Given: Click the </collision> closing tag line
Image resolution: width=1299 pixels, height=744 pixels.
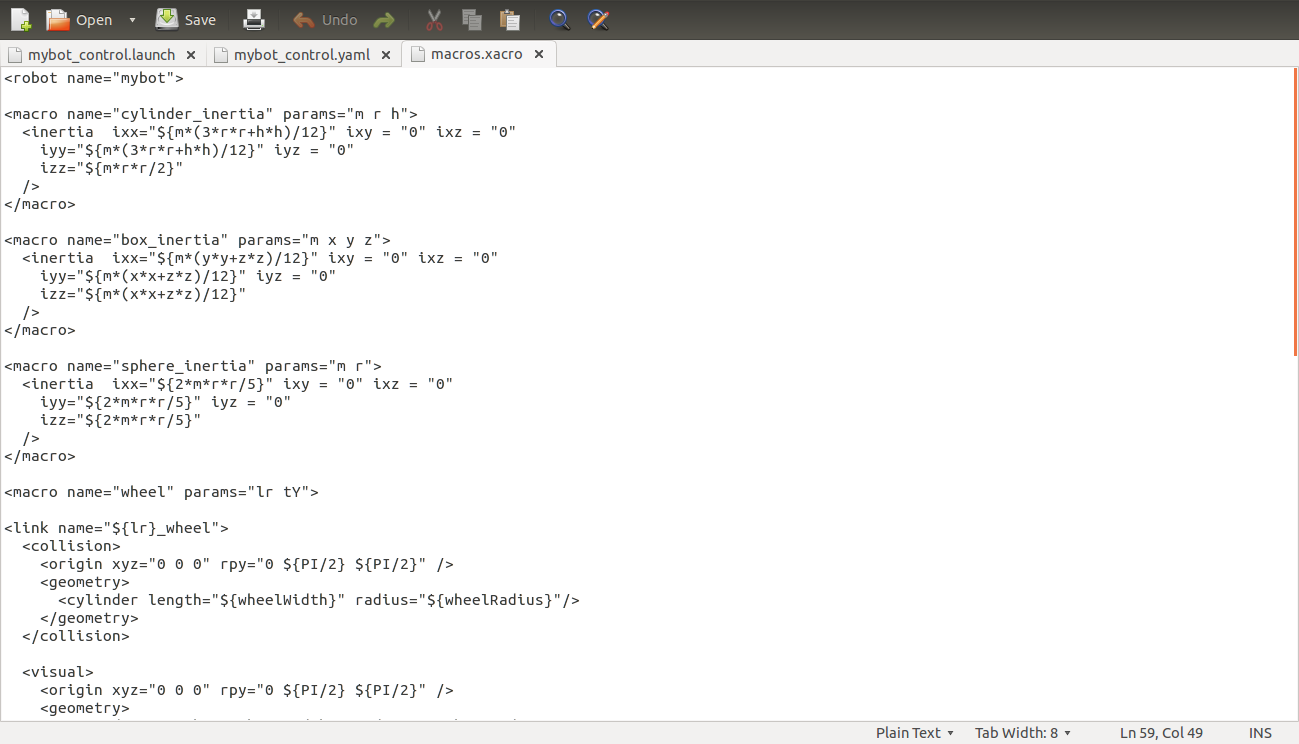Looking at the screenshot, I should [x=76, y=636].
